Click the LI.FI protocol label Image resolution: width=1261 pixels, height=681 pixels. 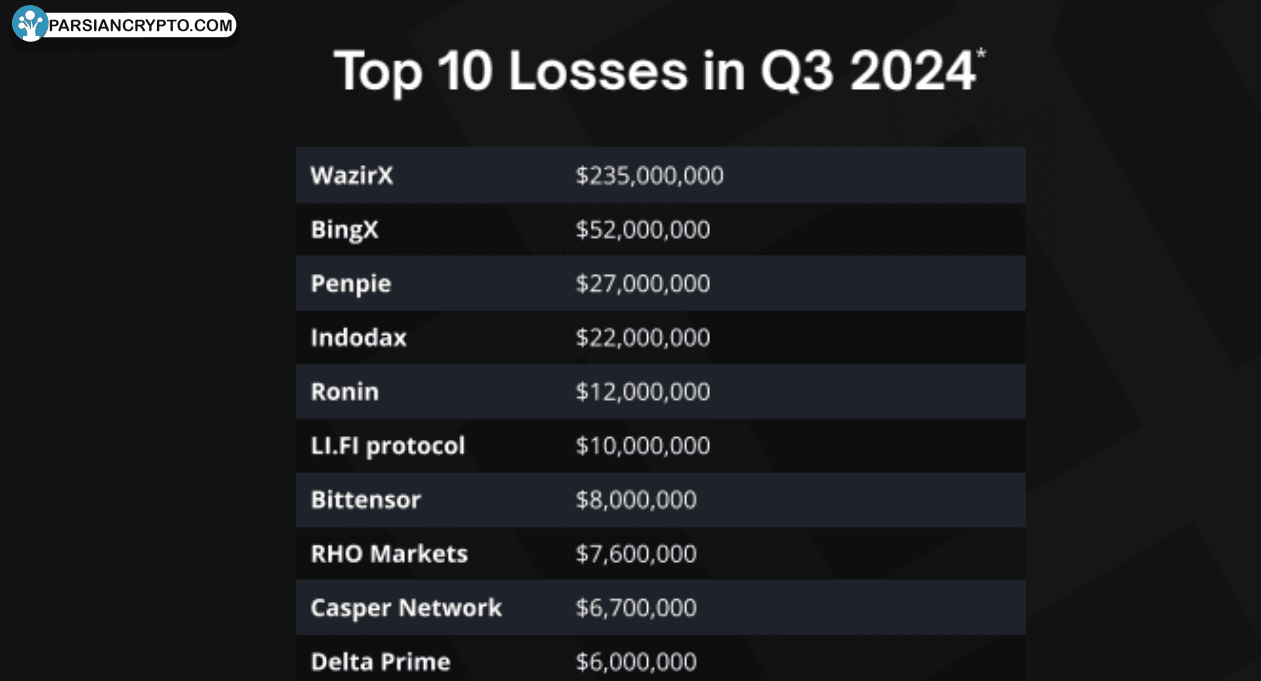click(387, 446)
